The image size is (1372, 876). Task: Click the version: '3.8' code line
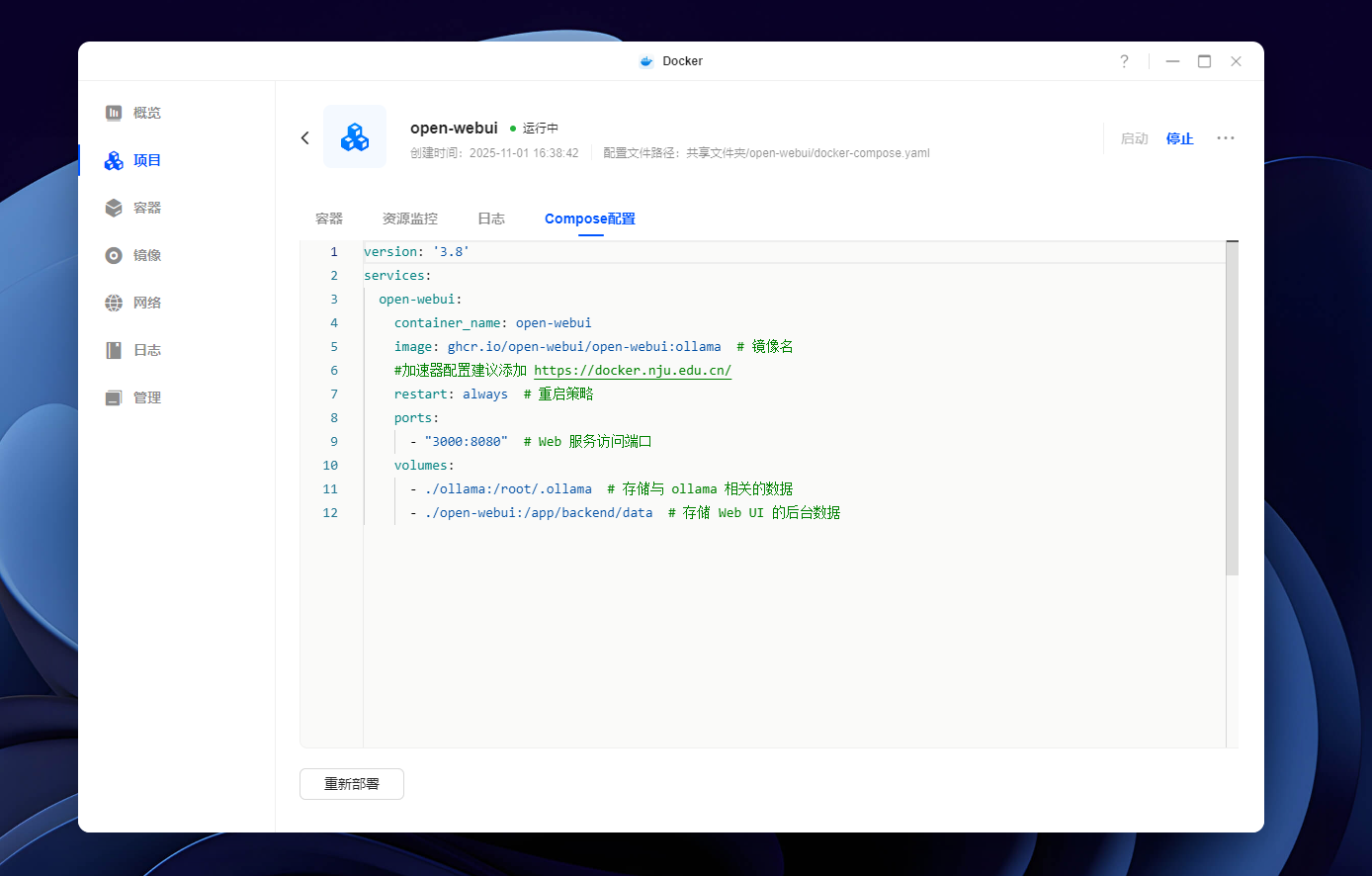416,252
